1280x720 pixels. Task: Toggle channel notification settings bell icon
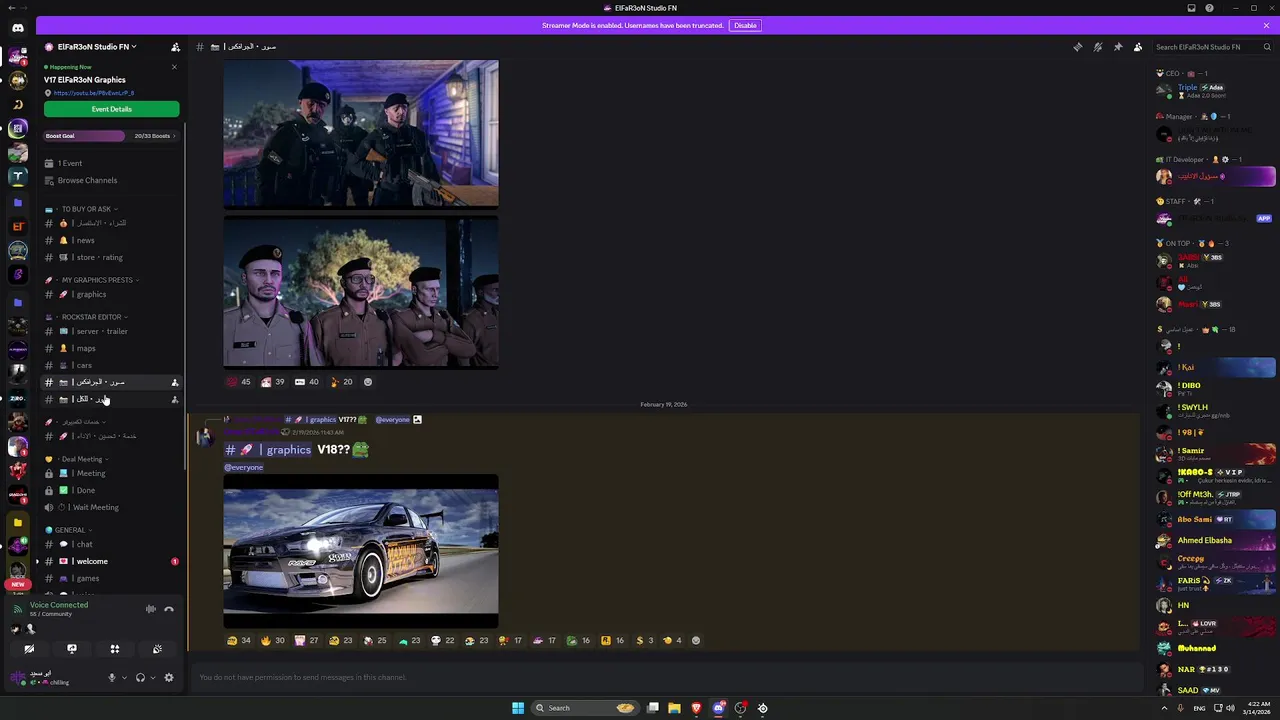pyautogui.click(x=1097, y=47)
